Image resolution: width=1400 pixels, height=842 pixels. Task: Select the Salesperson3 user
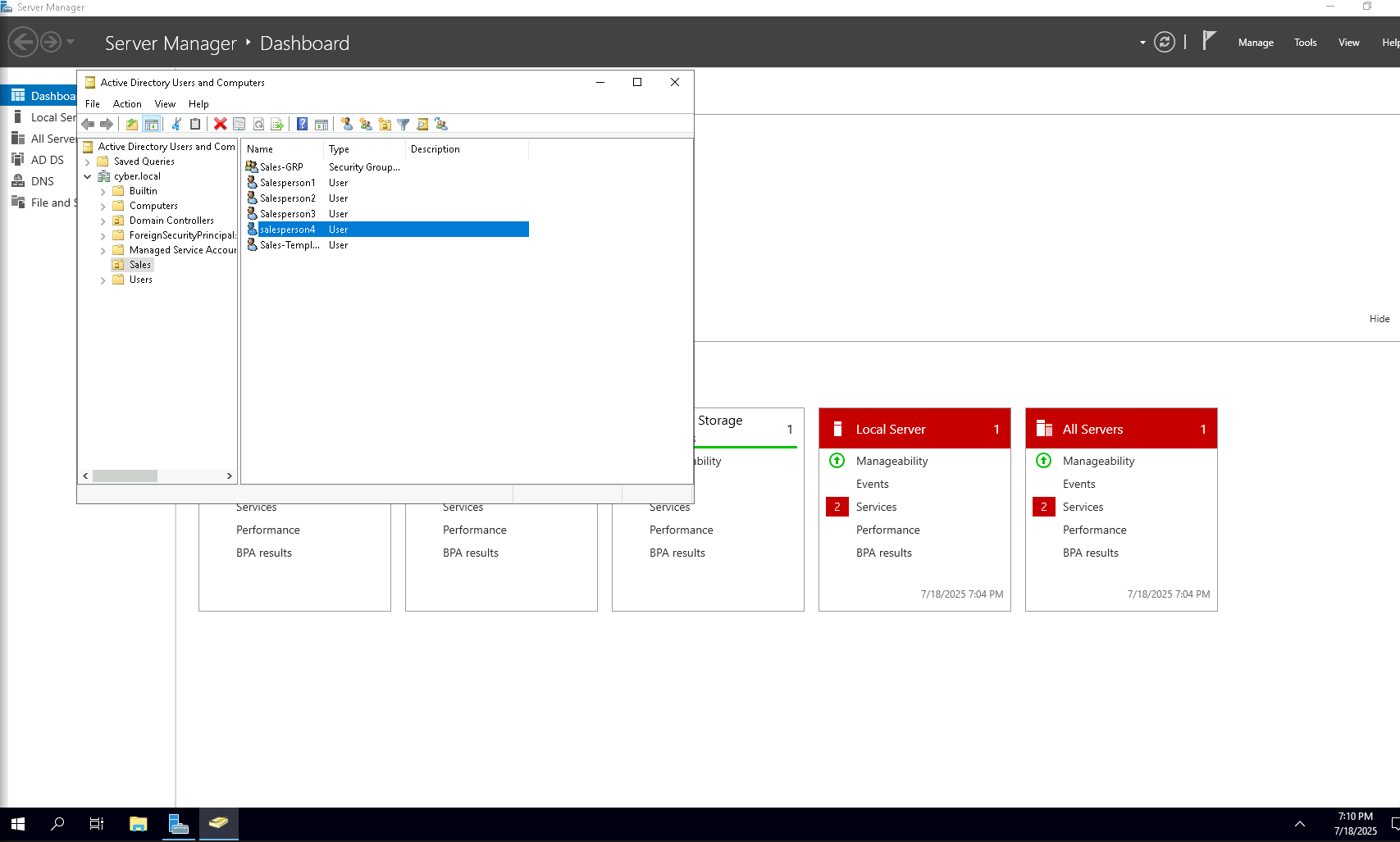pos(287,214)
